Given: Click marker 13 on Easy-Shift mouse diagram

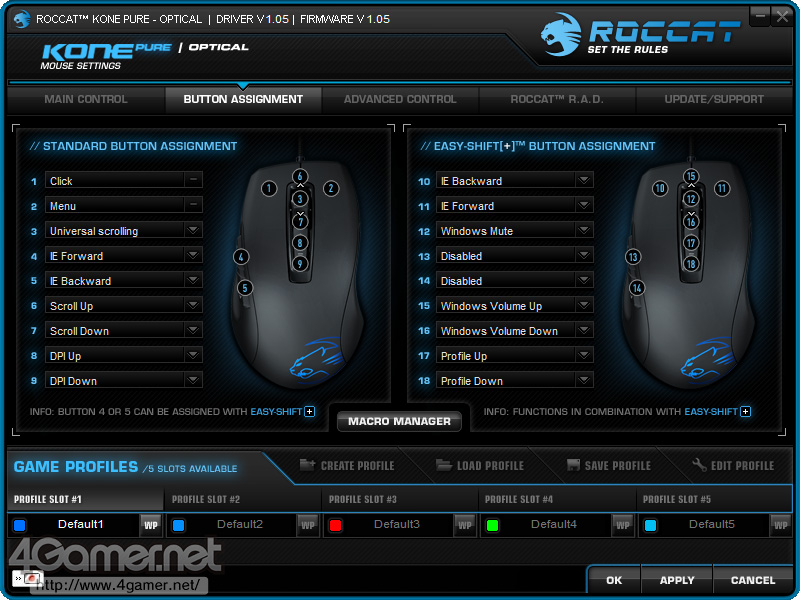Looking at the screenshot, I should point(633,257).
